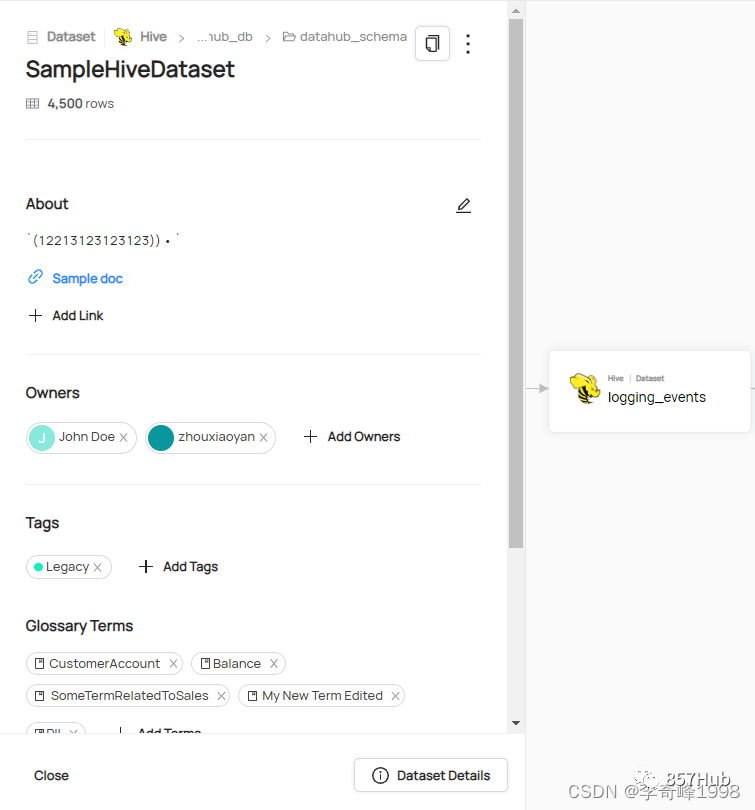Open the SomeTermRelatedToSales glossary term
The image size is (755, 810).
128,696
